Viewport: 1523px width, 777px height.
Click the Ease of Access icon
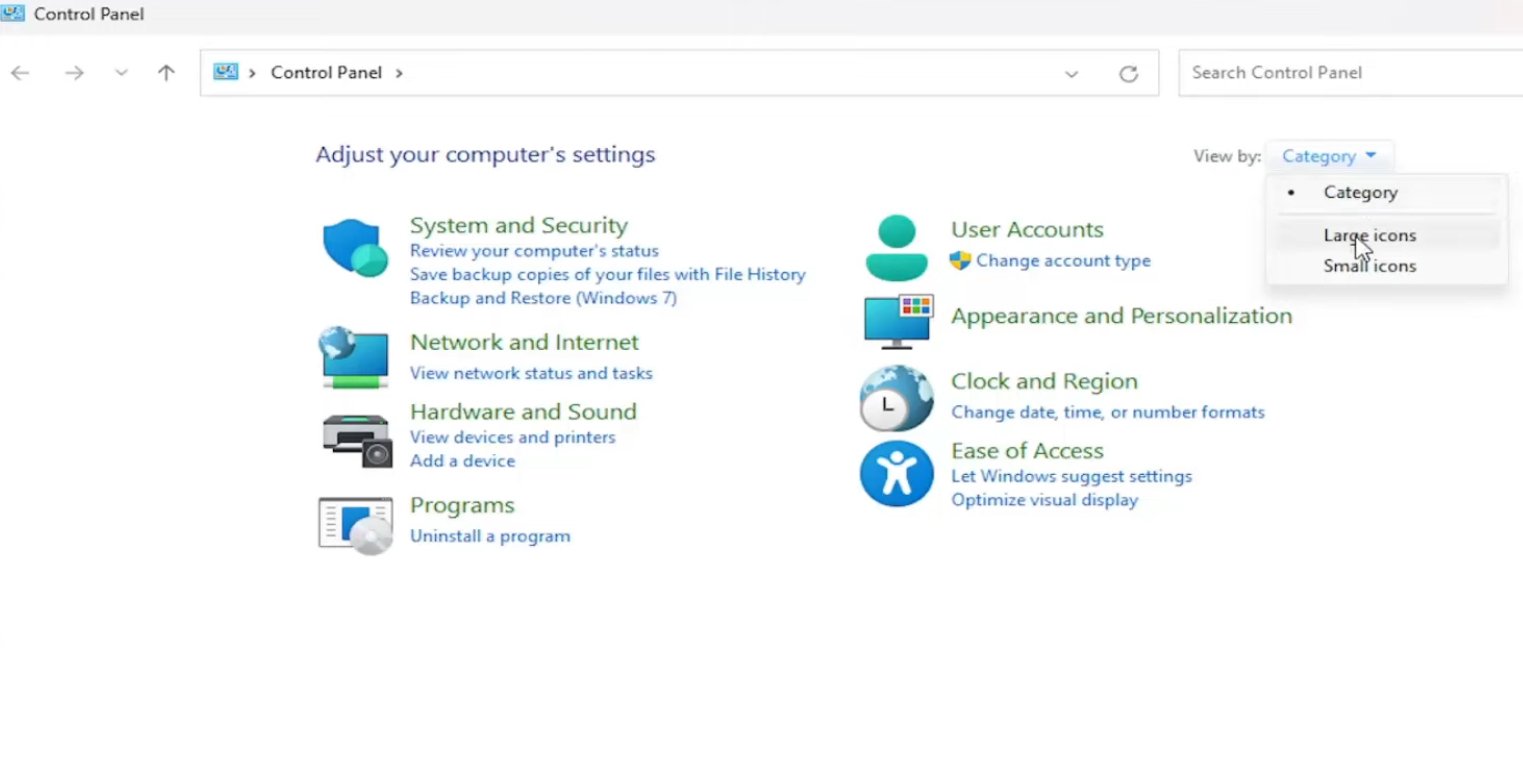(896, 474)
